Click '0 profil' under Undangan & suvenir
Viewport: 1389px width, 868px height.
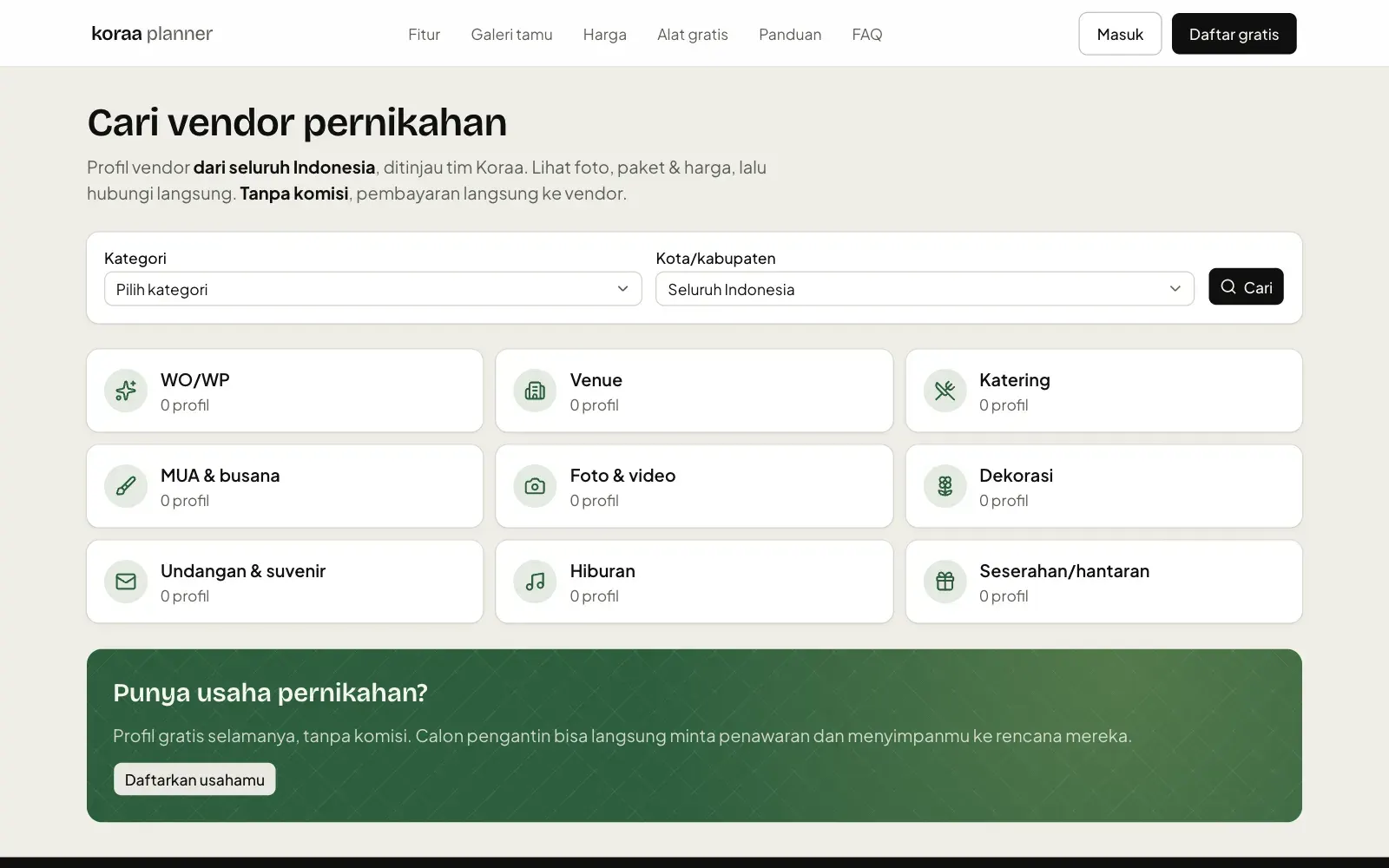tap(185, 596)
